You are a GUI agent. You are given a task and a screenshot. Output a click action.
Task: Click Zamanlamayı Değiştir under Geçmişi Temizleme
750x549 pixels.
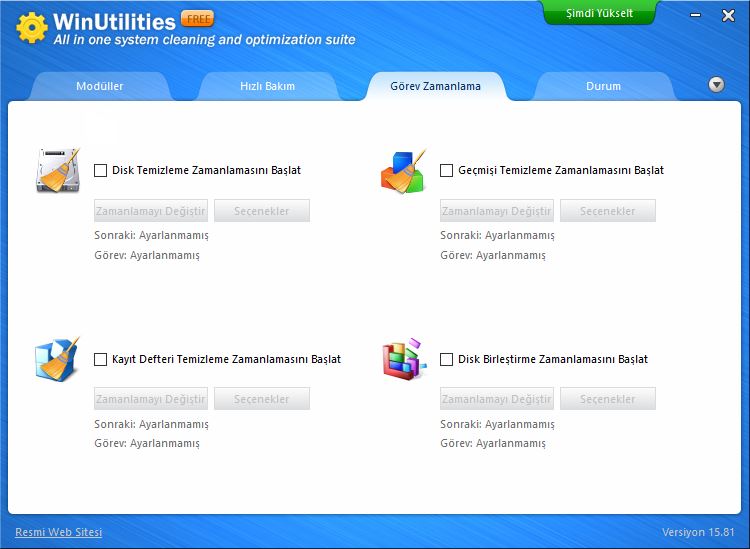coord(496,211)
